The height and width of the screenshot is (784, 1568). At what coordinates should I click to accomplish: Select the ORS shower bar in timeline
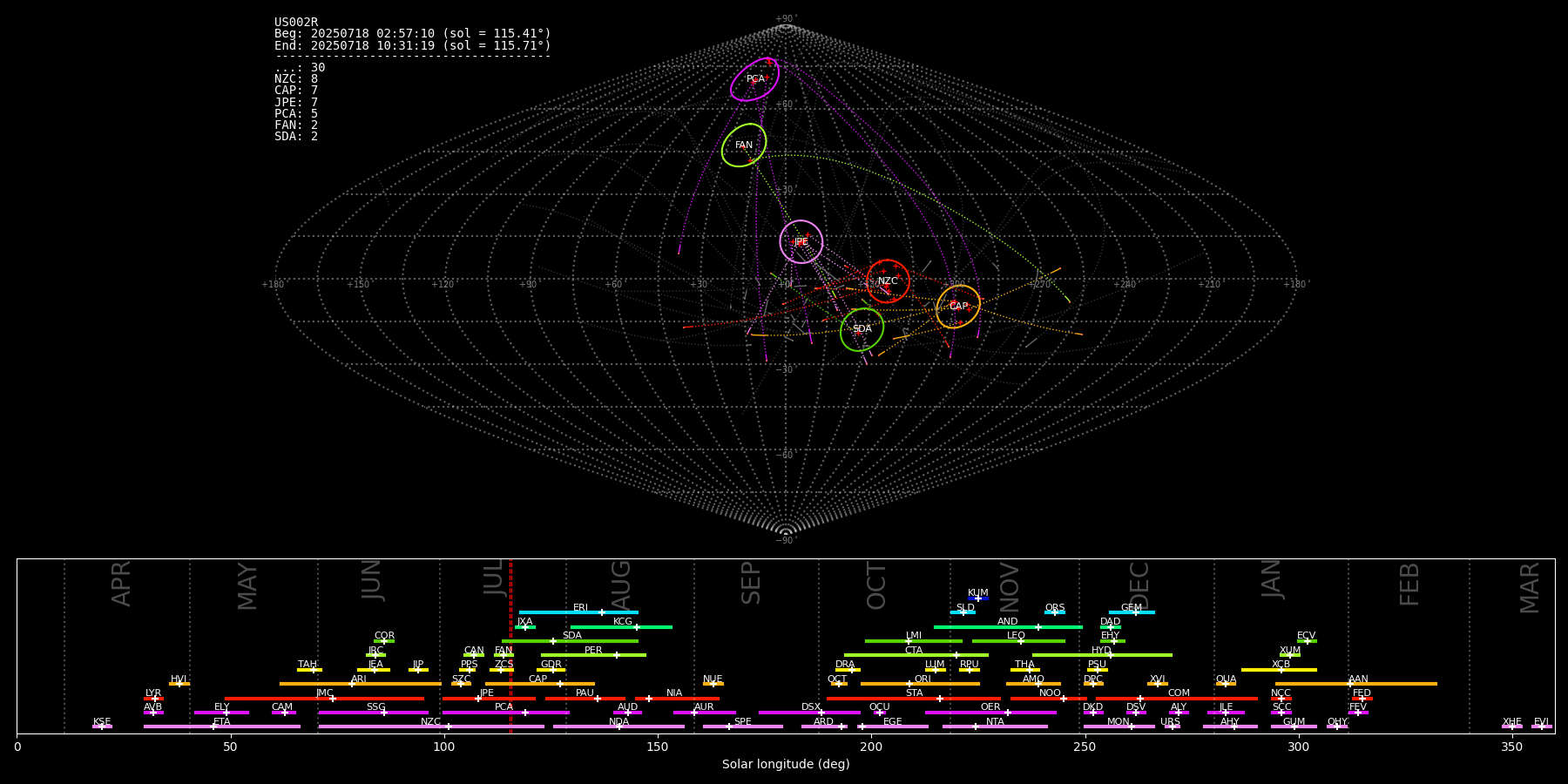[1055, 612]
